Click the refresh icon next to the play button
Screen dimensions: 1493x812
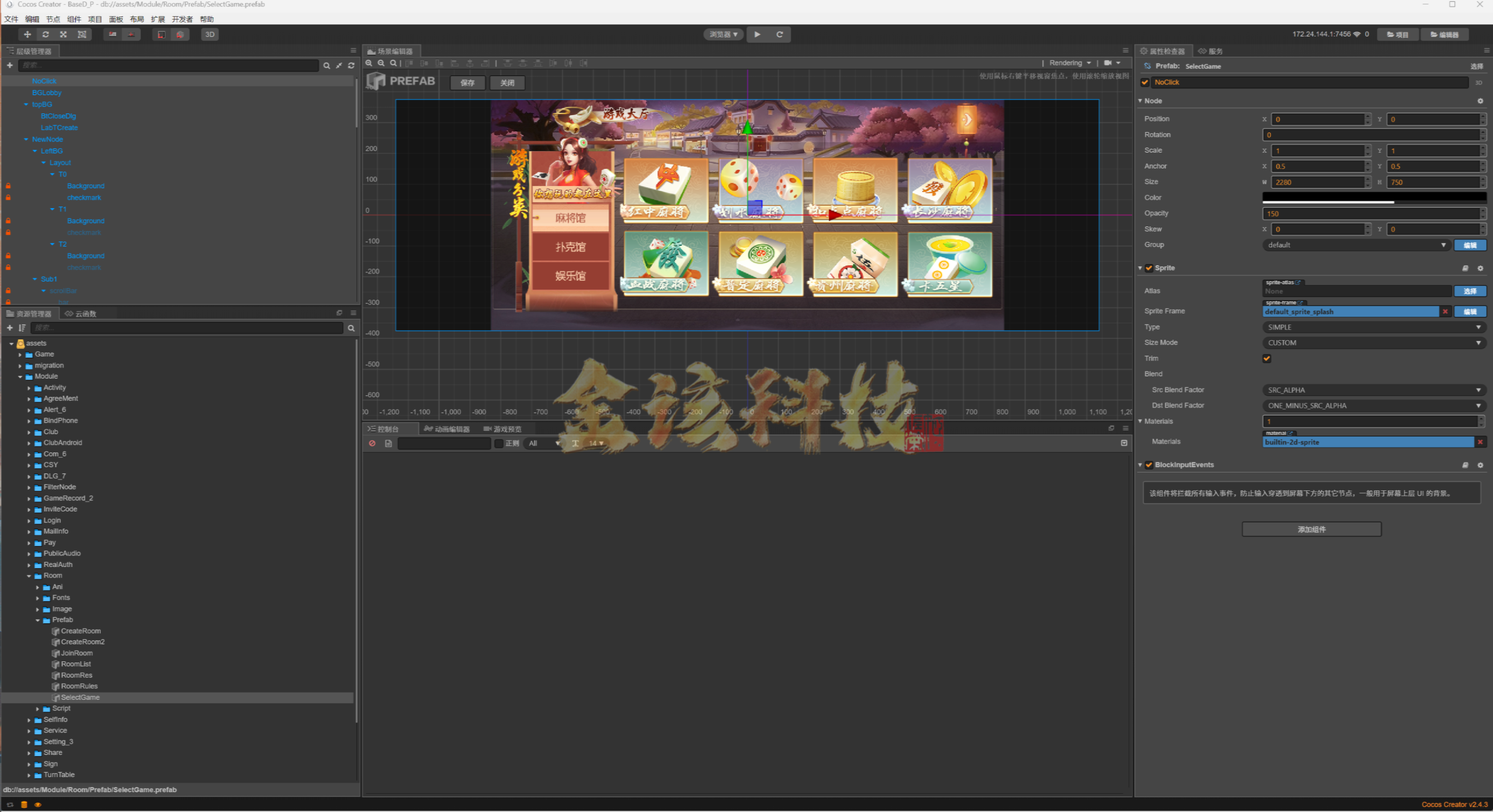point(780,34)
